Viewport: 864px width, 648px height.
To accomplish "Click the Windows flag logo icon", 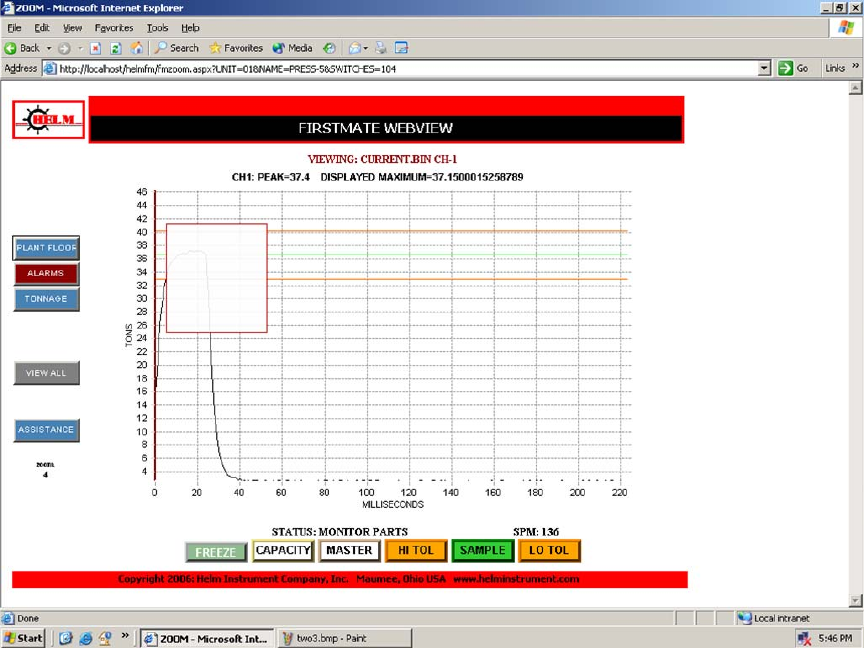I will click(x=846, y=28).
